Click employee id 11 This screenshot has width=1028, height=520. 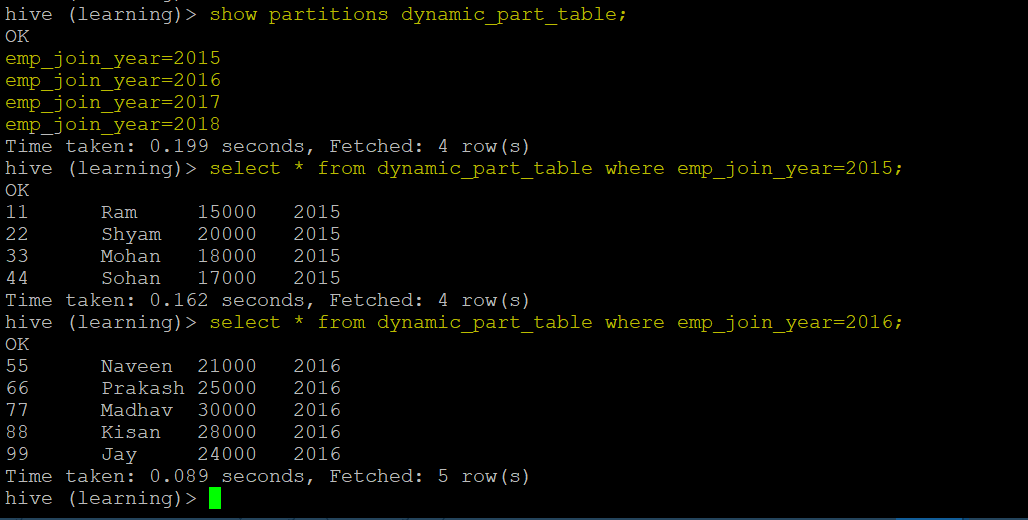(17, 212)
